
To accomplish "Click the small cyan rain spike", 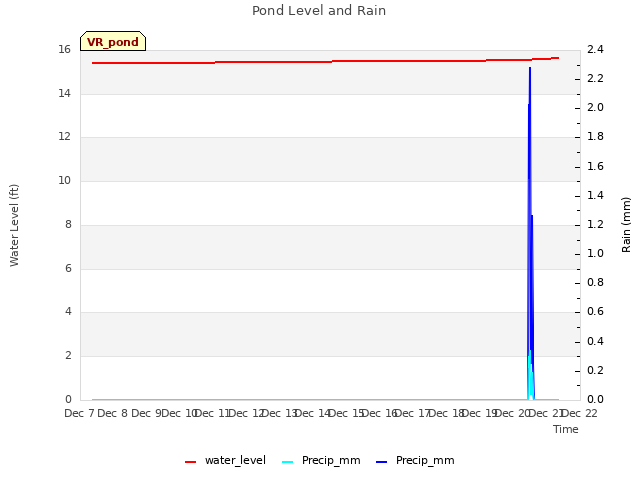I will click(x=530, y=373).
